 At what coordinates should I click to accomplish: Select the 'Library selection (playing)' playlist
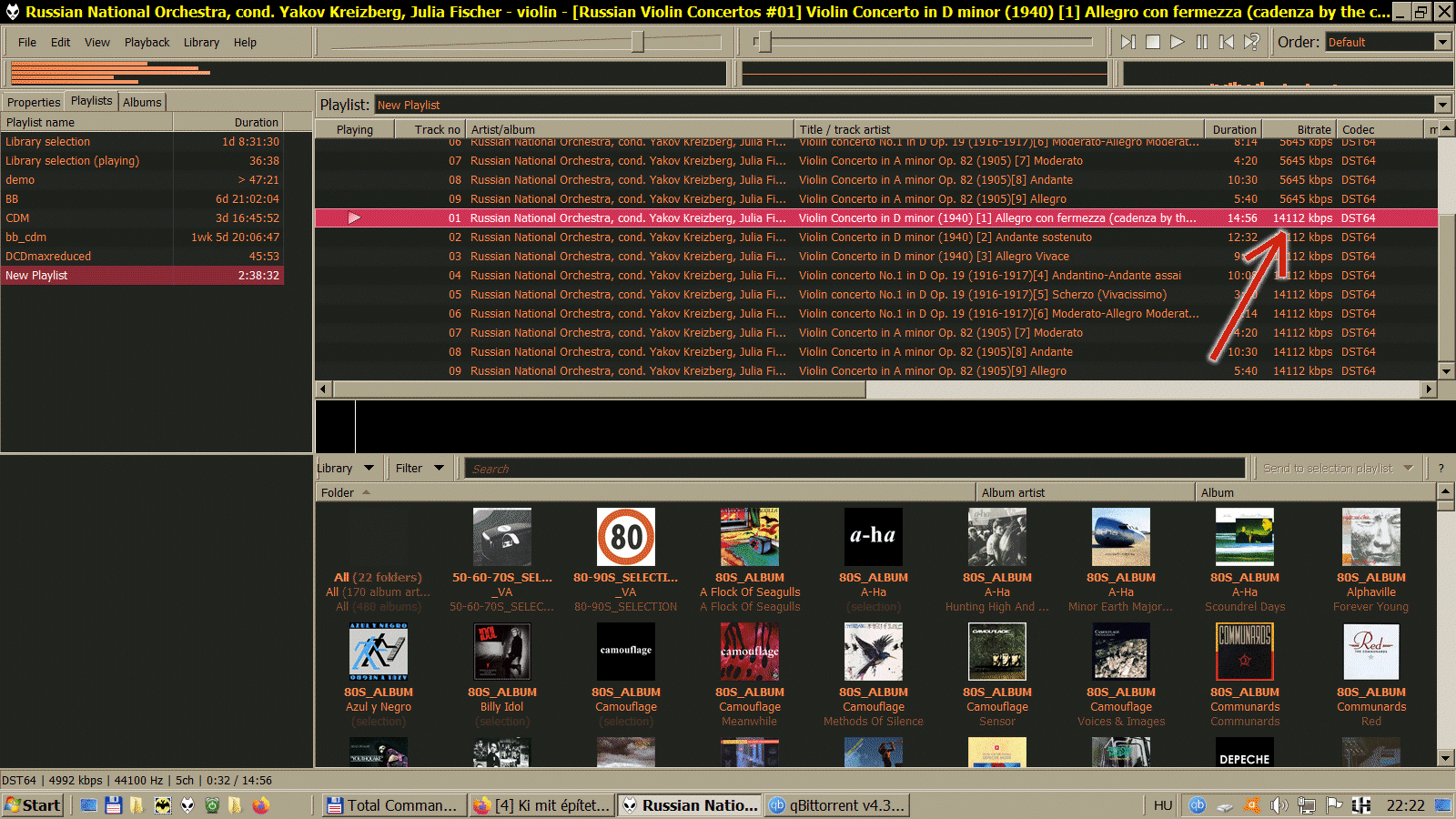143,161
